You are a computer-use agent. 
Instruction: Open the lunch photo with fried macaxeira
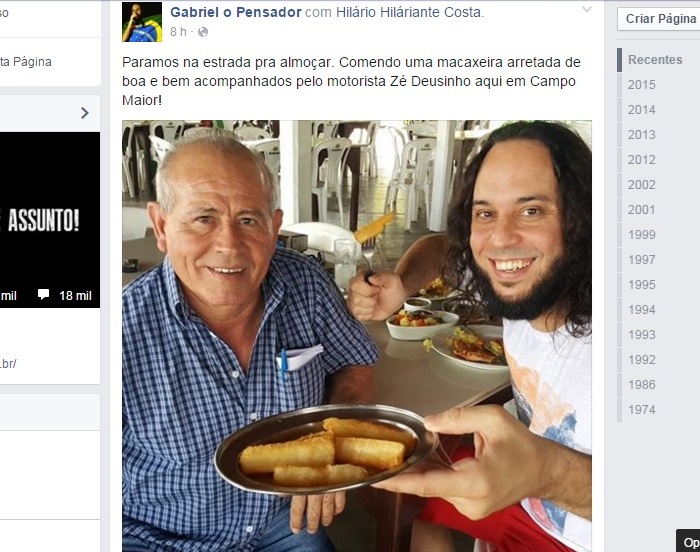tap(357, 336)
